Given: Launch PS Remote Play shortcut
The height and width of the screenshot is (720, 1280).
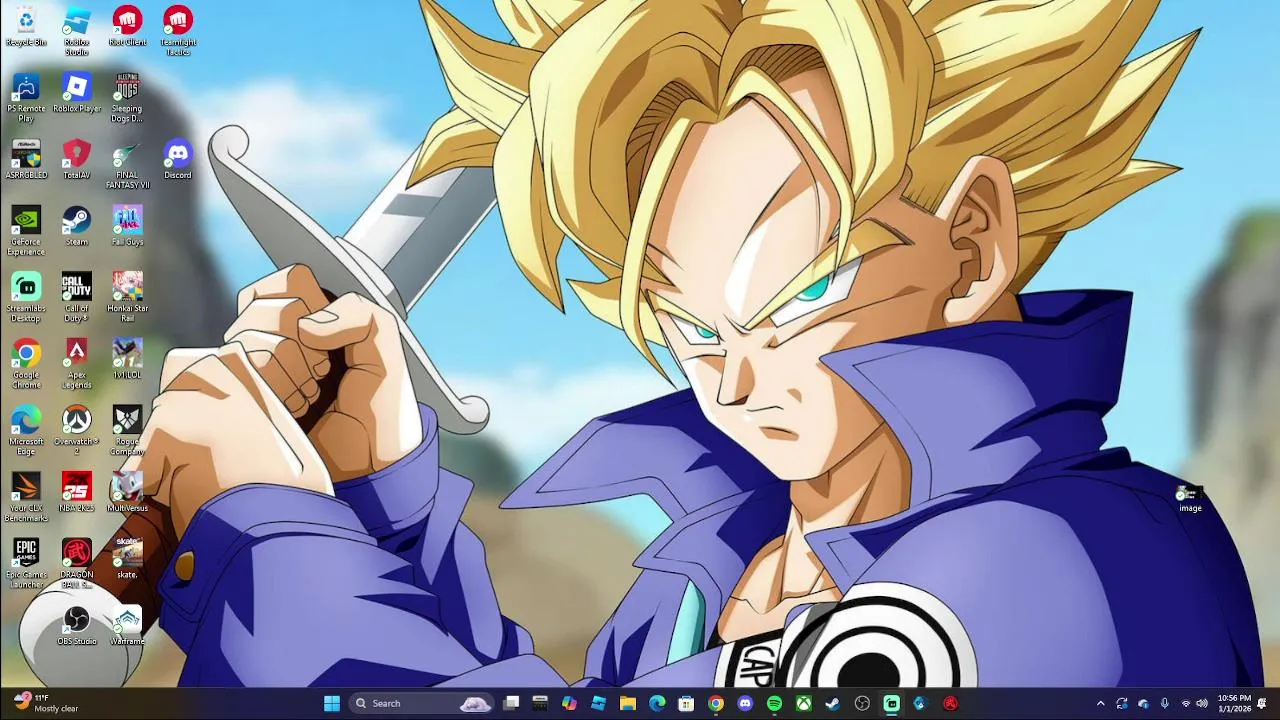Looking at the screenshot, I should coord(26,97).
